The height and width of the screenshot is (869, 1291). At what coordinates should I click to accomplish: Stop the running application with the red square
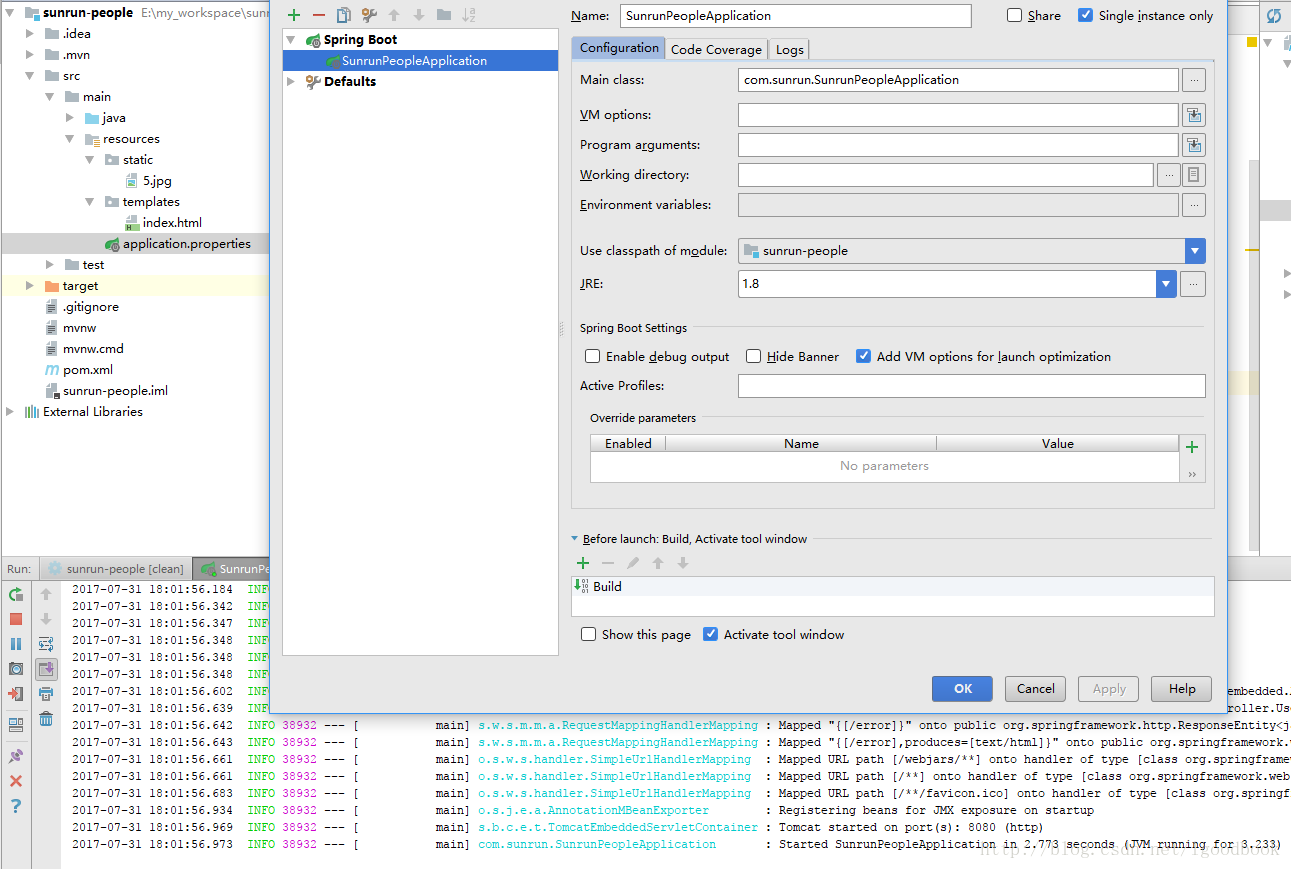16,619
